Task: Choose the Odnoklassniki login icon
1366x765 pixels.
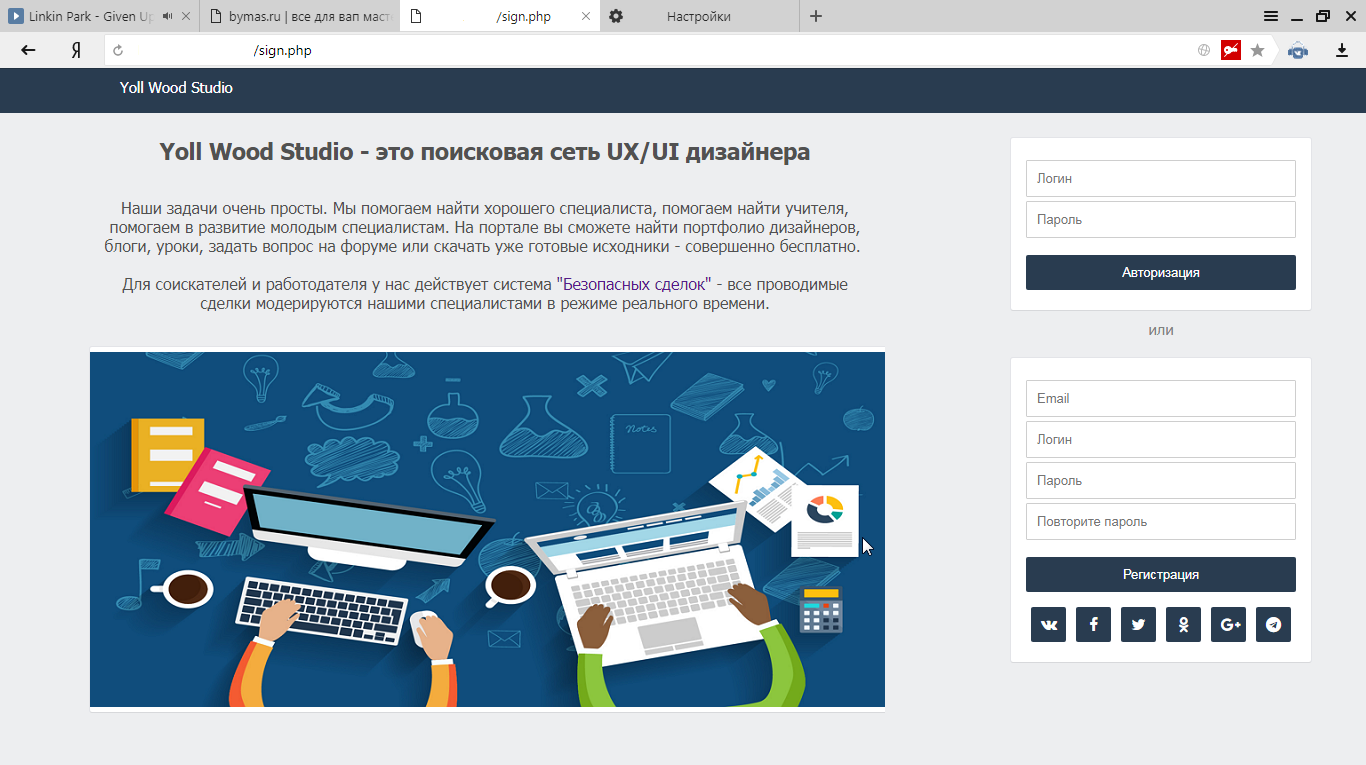Action: pyautogui.click(x=1183, y=624)
